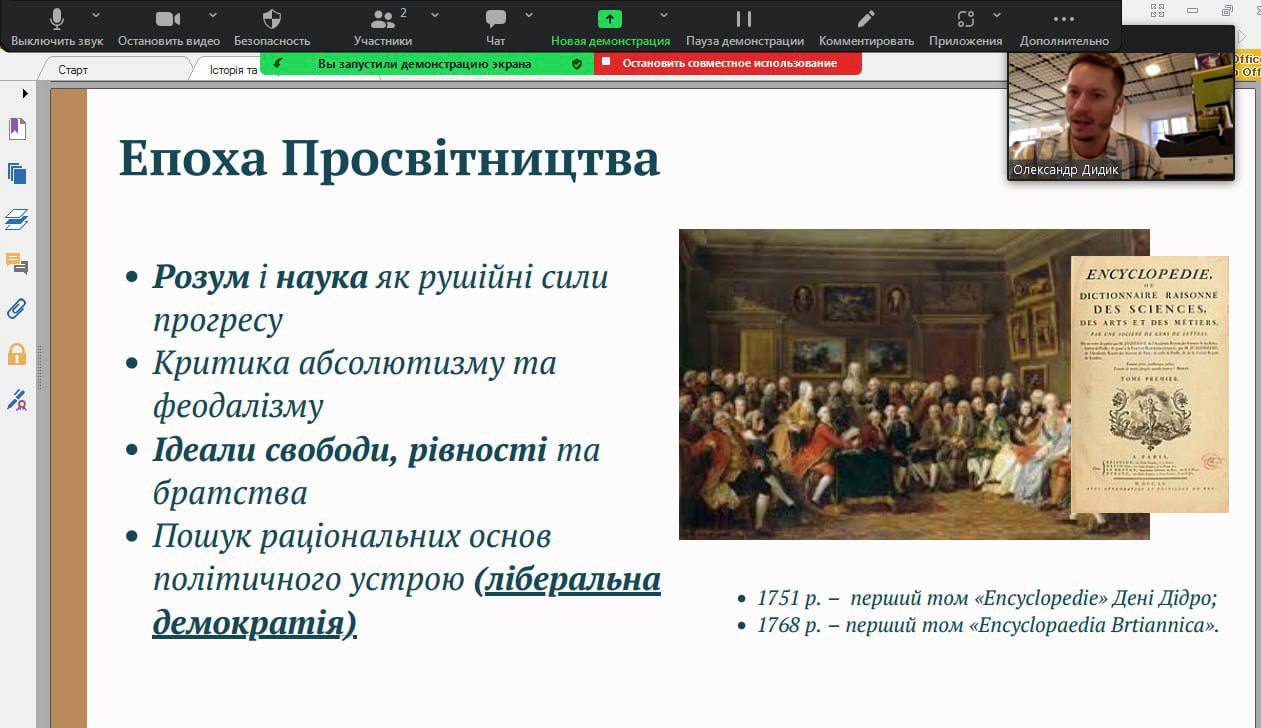Mute microphone with Выключить звук
The height and width of the screenshot is (728, 1261).
[56, 28]
